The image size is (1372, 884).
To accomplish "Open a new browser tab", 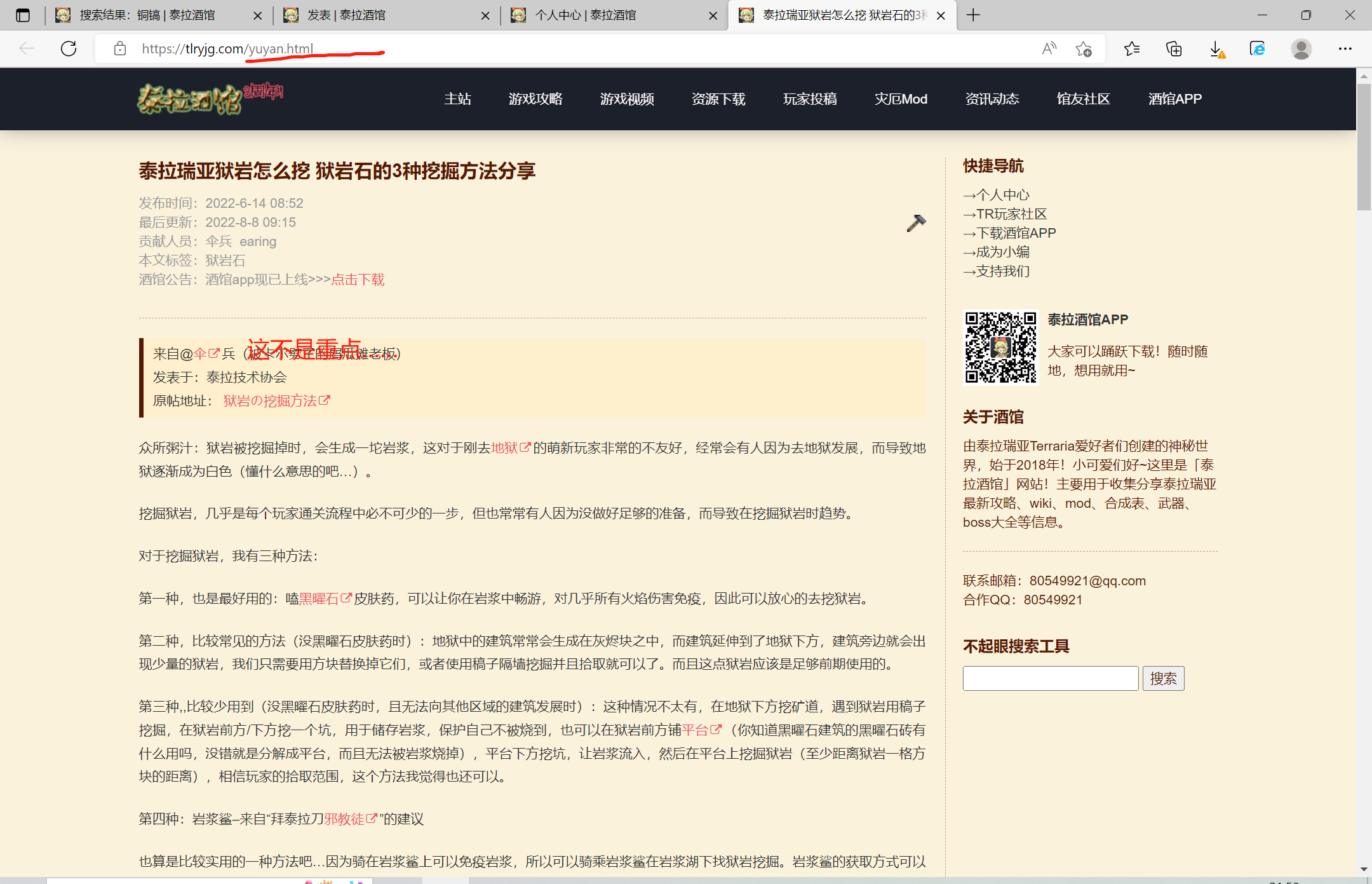I will point(973,15).
